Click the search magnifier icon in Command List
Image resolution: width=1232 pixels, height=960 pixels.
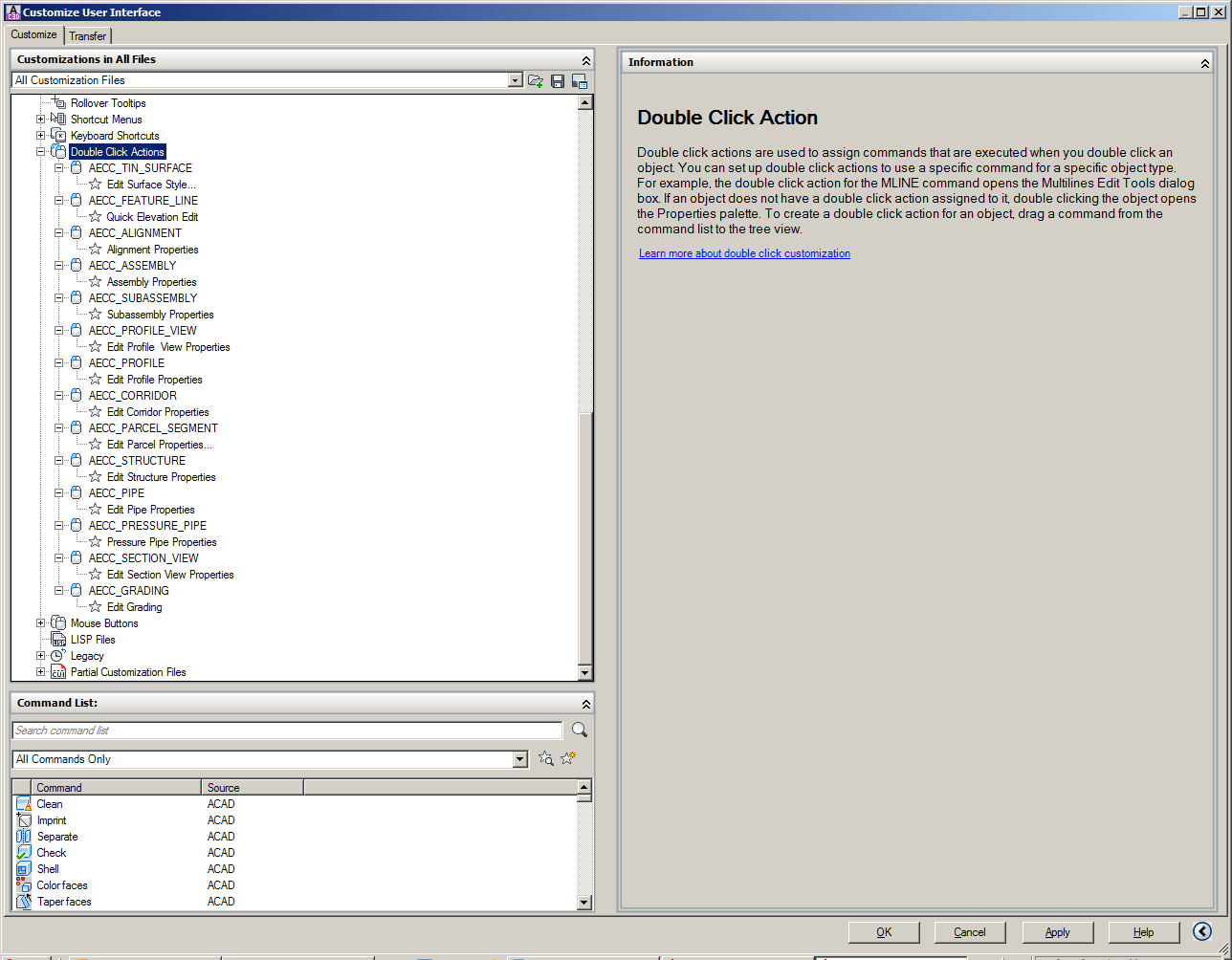tap(579, 730)
